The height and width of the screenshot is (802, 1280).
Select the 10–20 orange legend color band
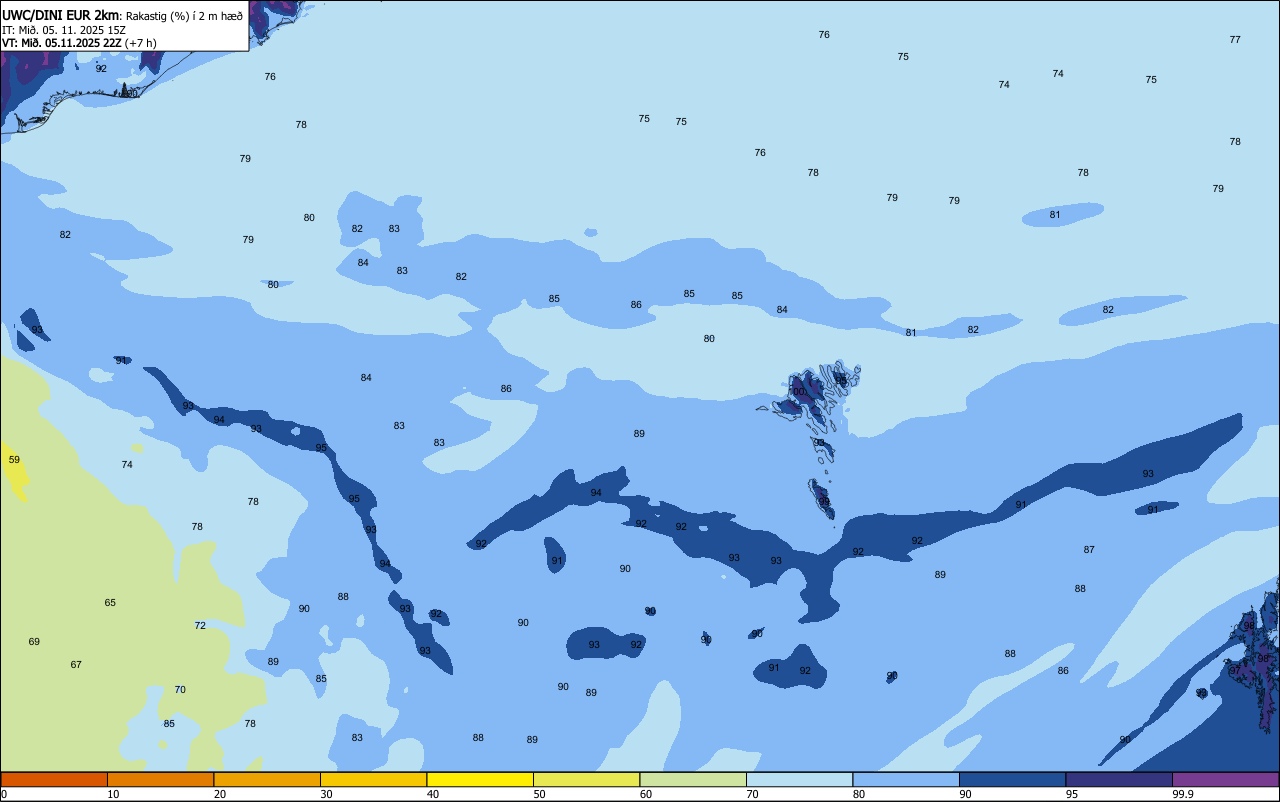tap(160, 779)
